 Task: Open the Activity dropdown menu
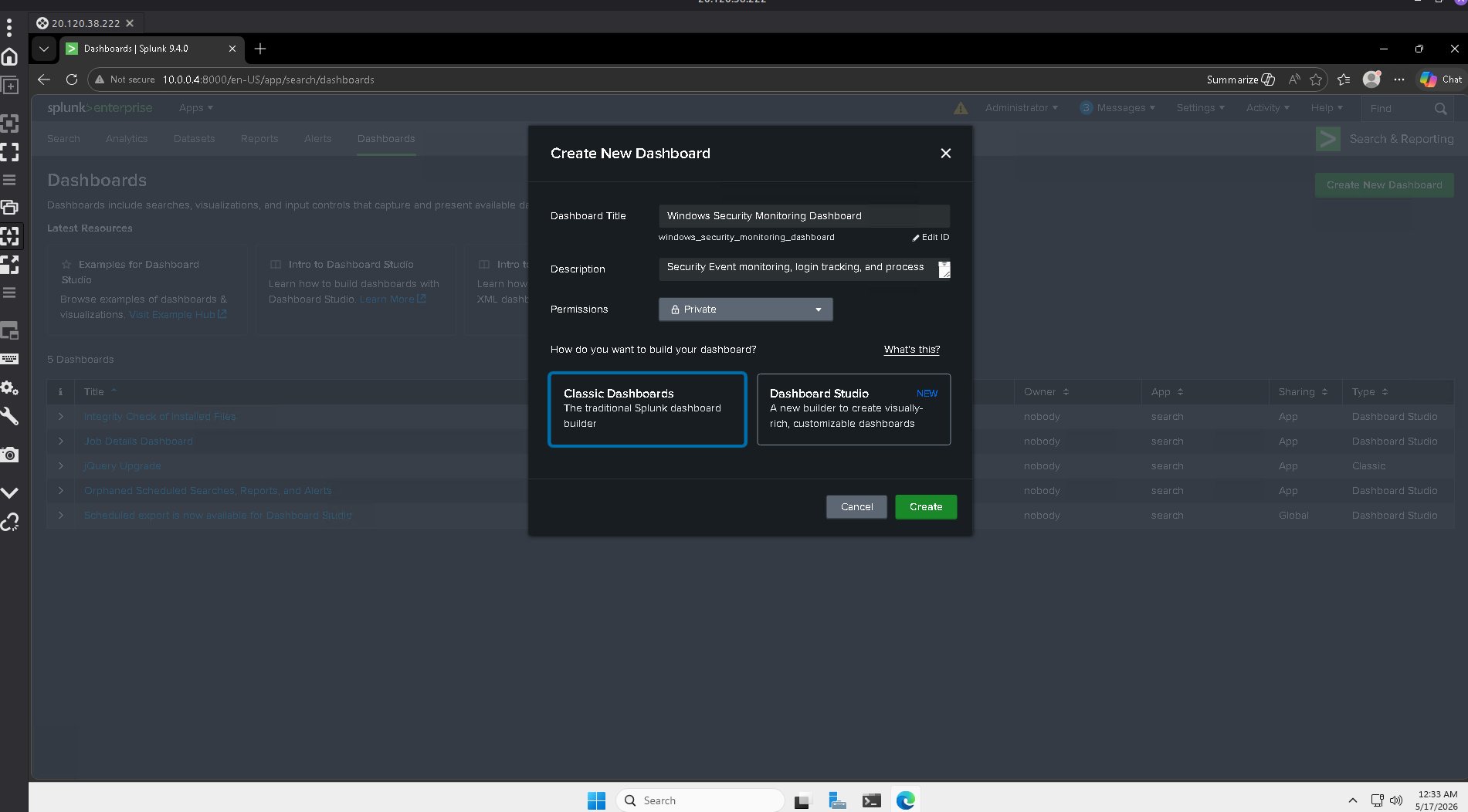point(1267,108)
